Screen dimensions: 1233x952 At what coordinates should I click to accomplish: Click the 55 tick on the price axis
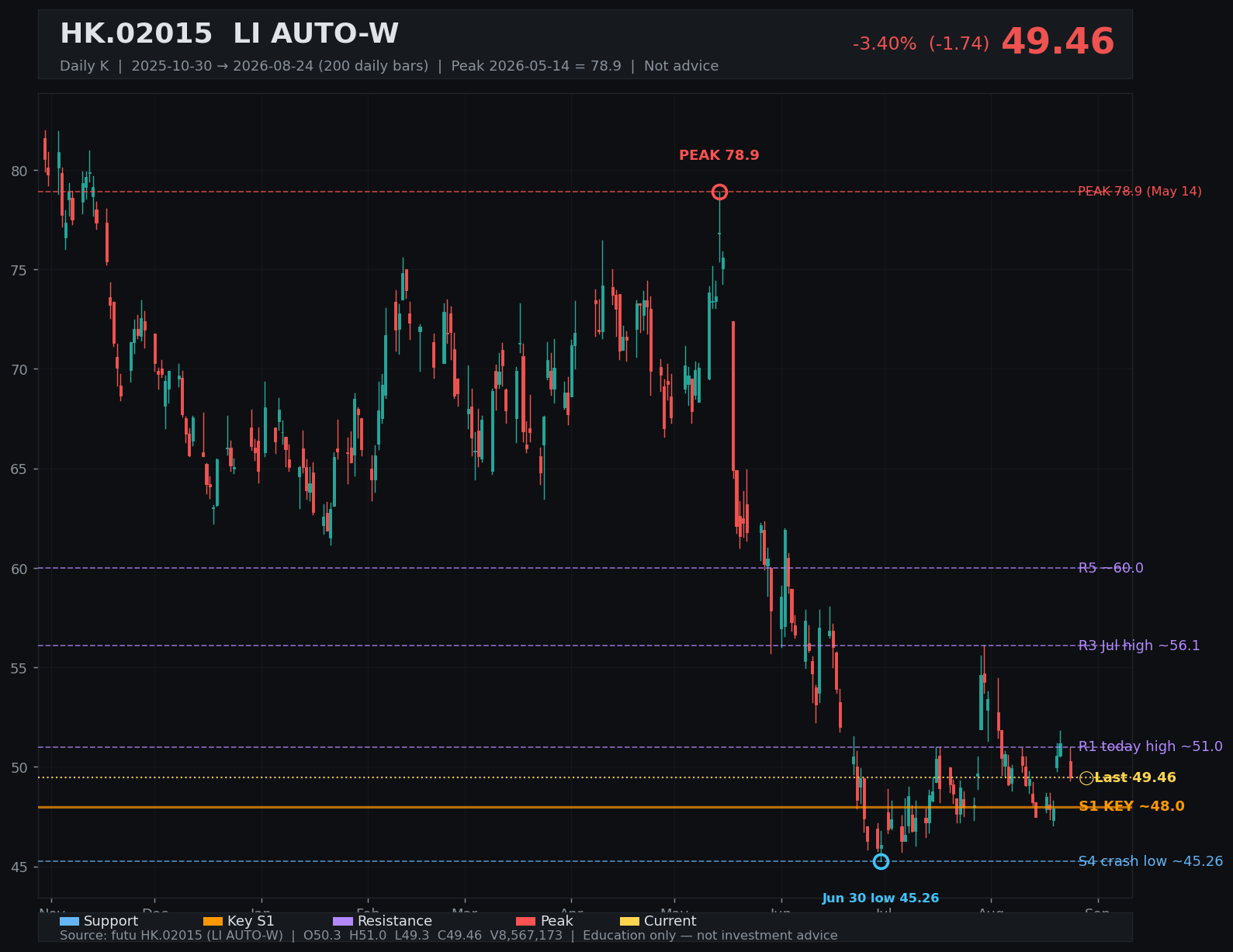point(19,668)
